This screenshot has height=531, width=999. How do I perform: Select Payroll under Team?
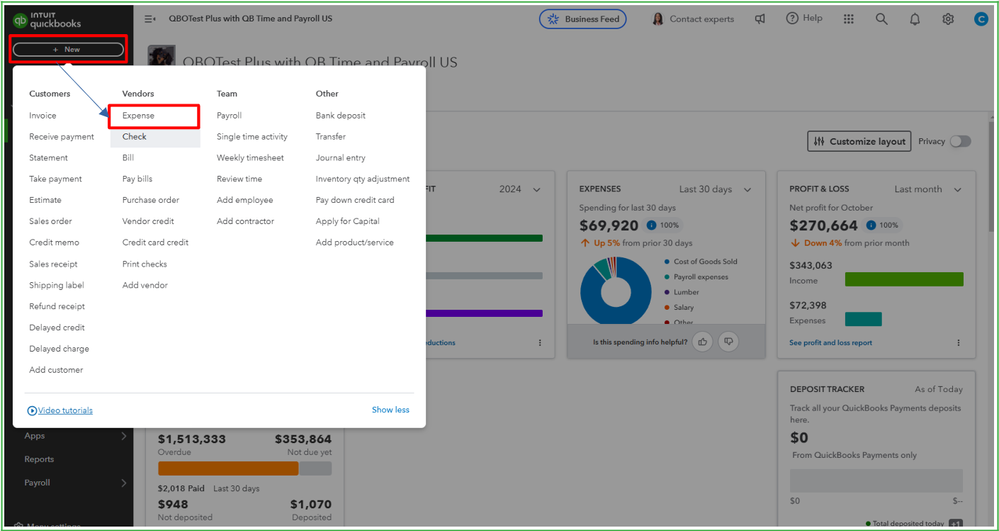229,115
